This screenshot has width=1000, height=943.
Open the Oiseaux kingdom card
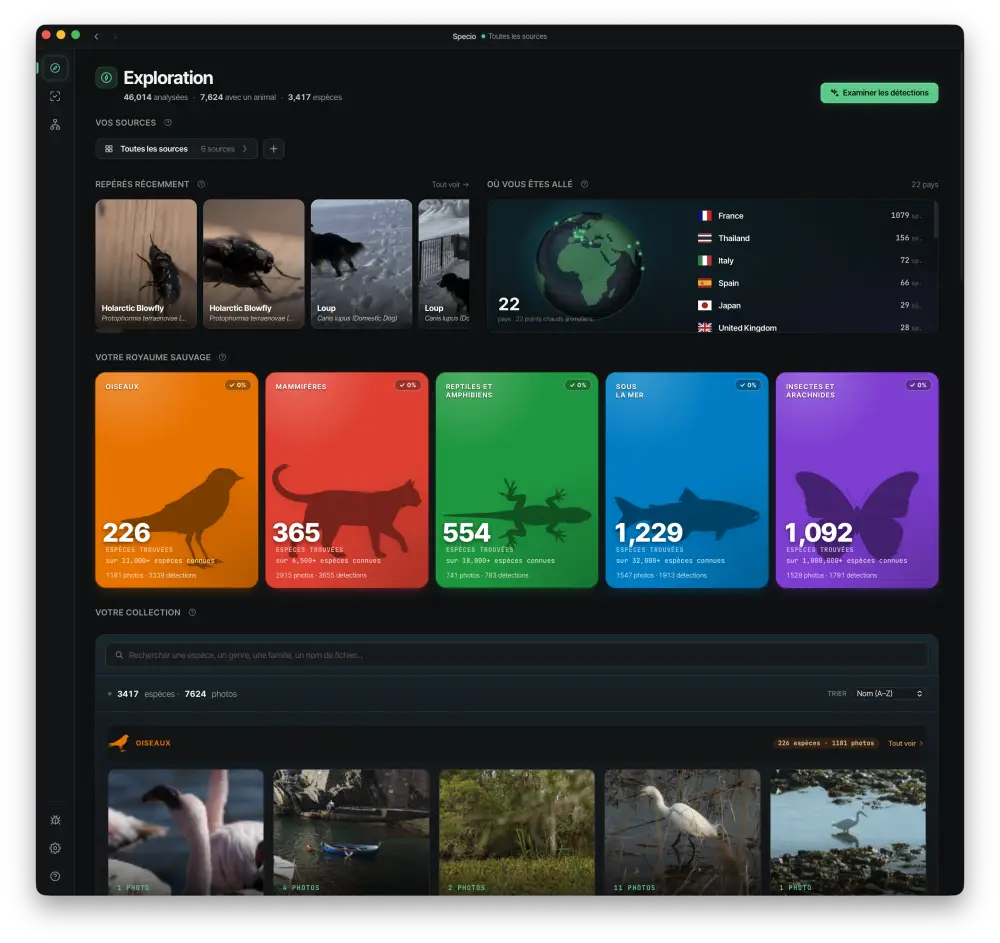pyautogui.click(x=177, y=480)
